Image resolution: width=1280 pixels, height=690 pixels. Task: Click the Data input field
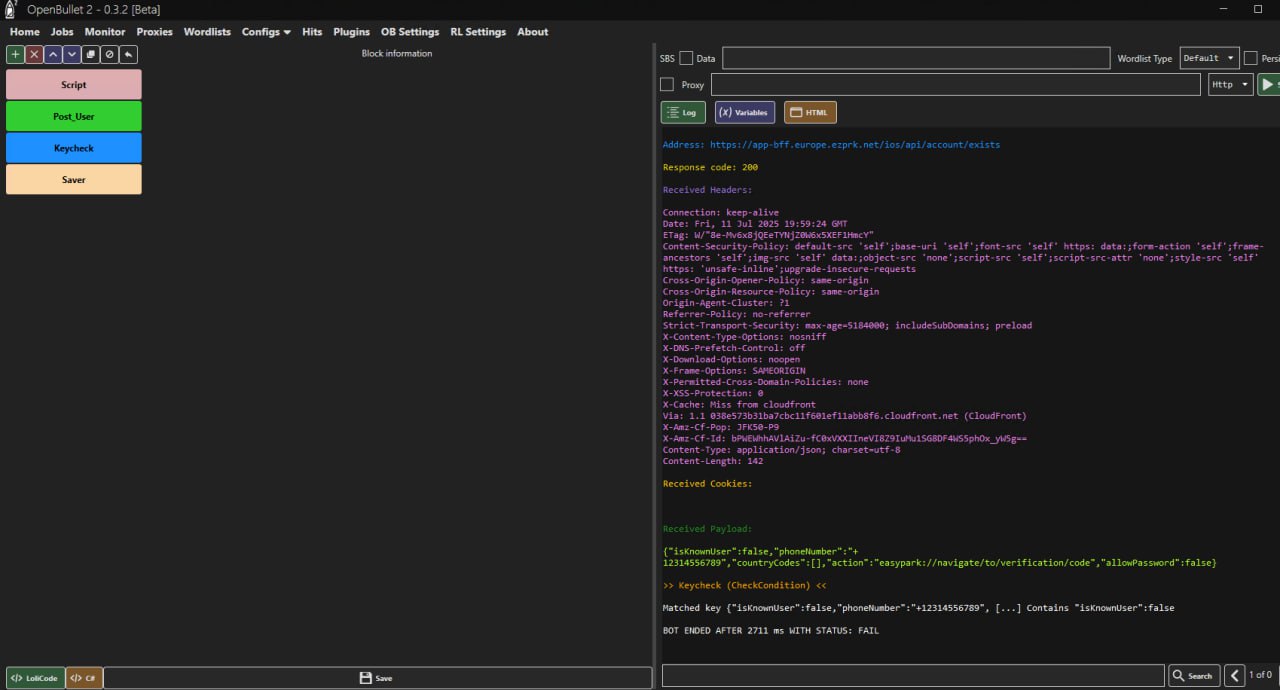pyautogui.click(x=915, y=58)
